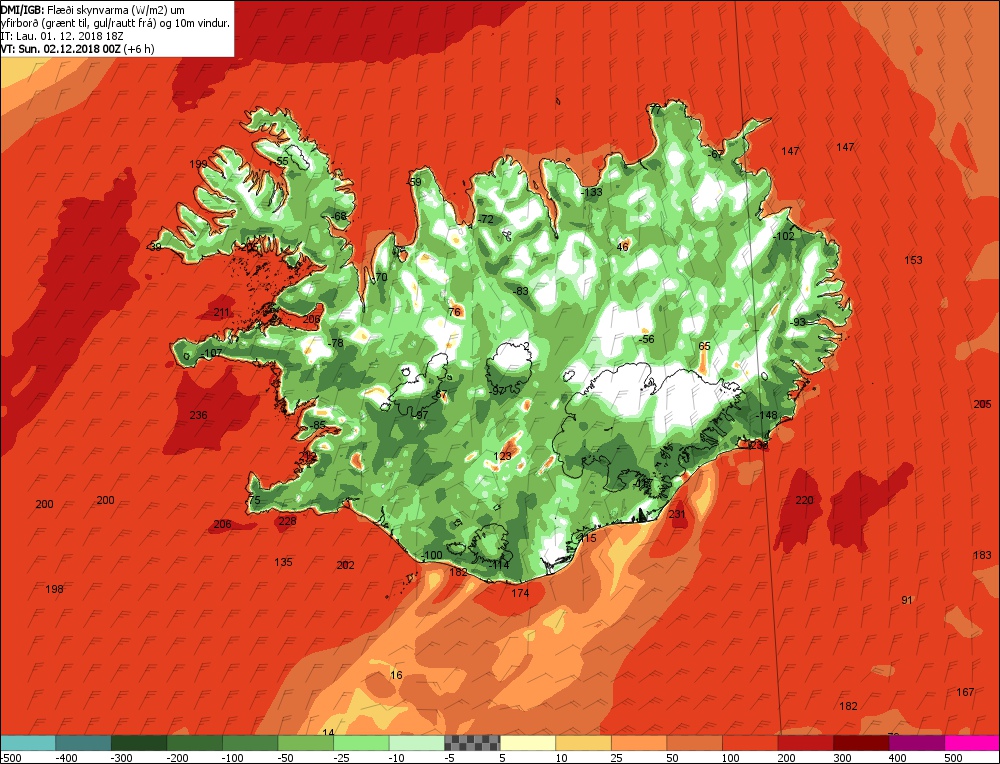The height and width of the screenshot is (764, 1000).
Task: Select the value -107 on Snæfellsnes peninsula
Action: click(211, 353)
